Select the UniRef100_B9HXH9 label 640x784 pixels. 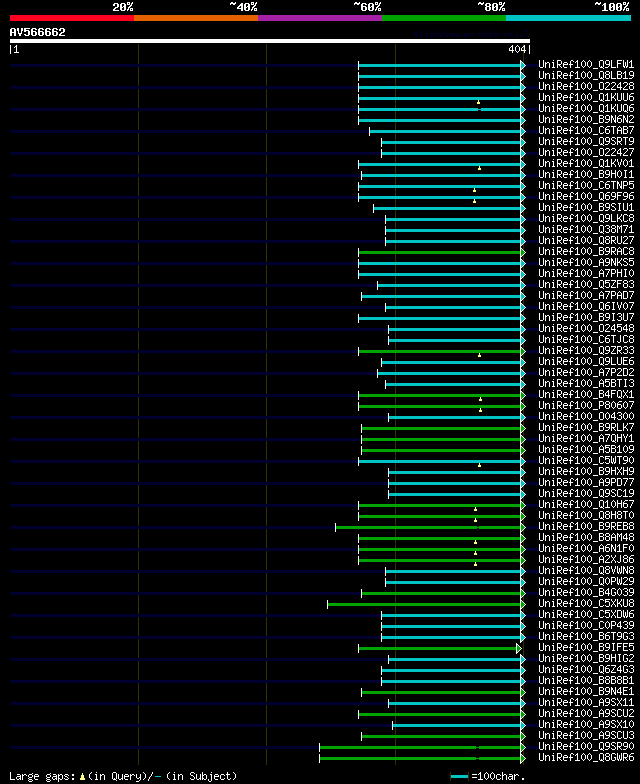(586, 472)
